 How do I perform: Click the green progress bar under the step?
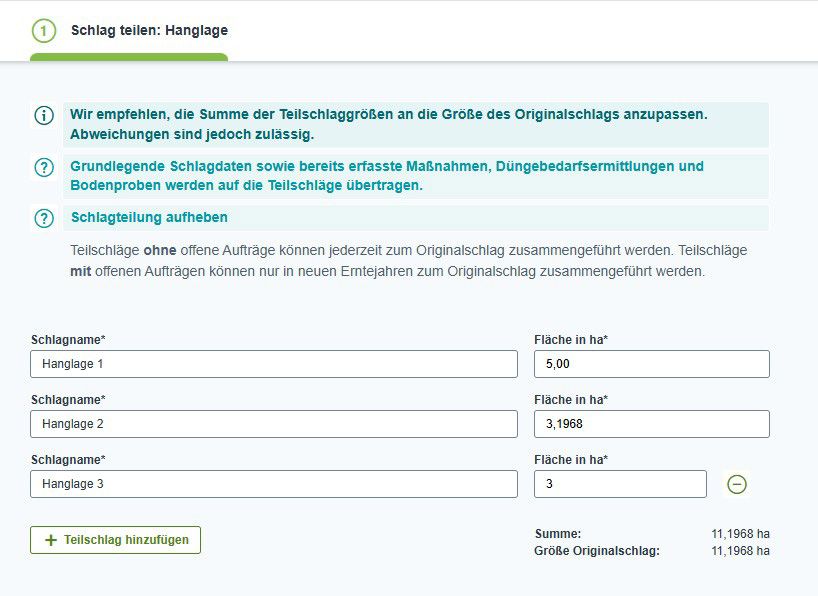129,57
